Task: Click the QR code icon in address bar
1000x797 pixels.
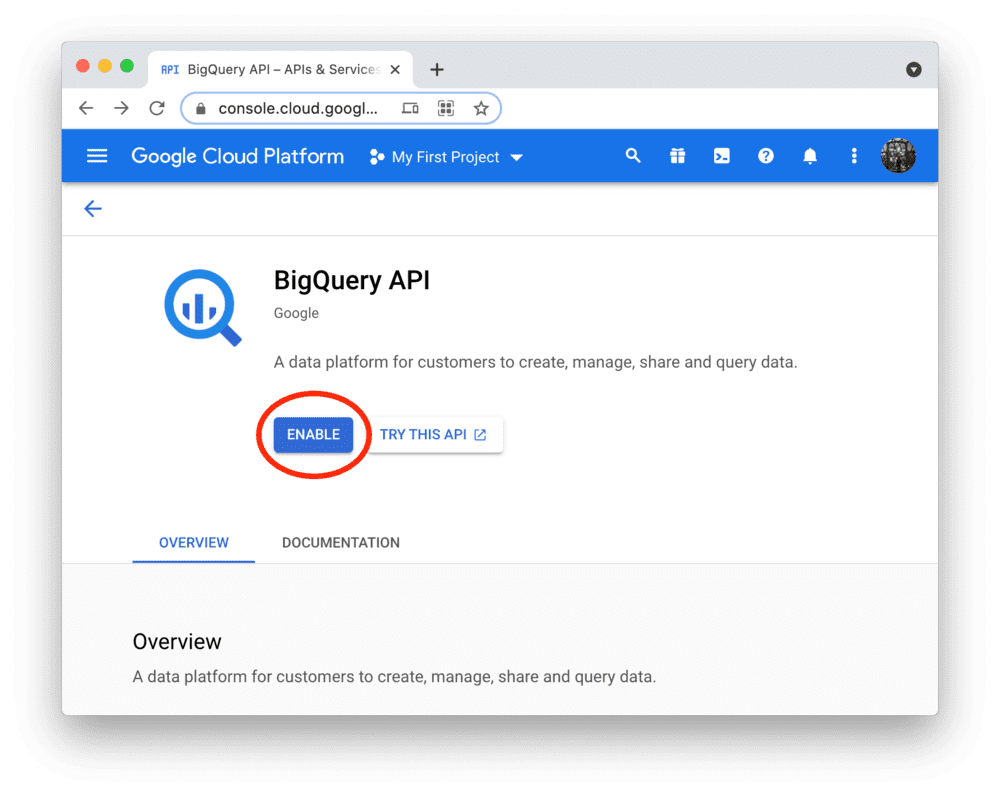Action: click(x=446, y=108)
